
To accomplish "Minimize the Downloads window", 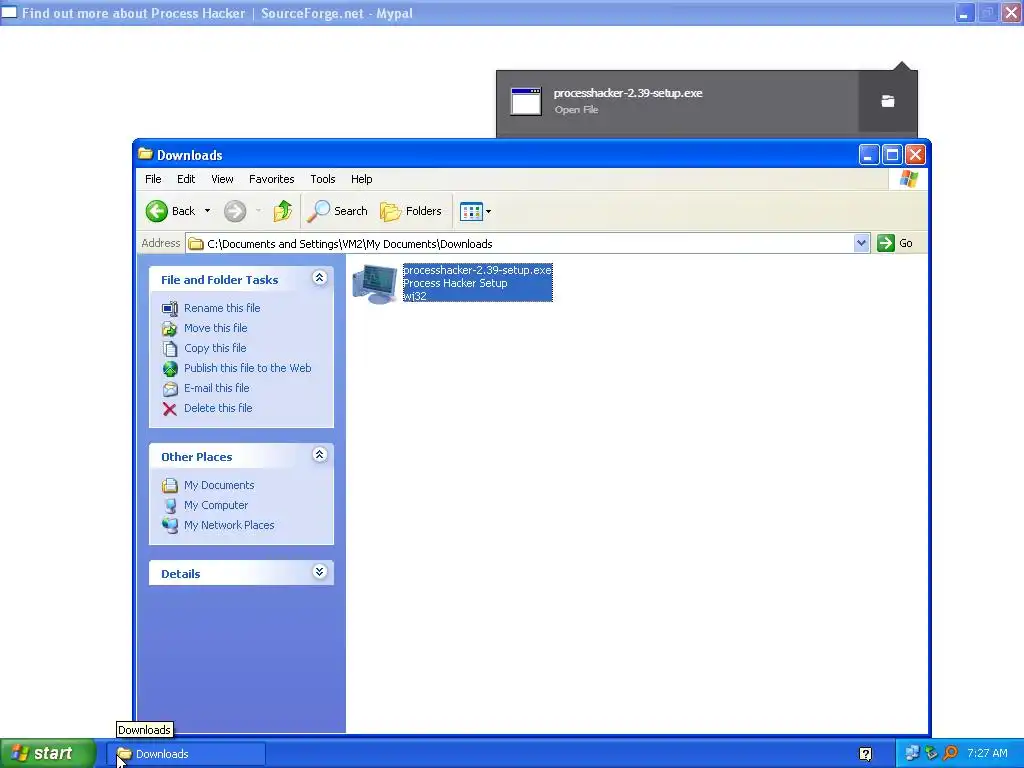I will [869, 155].
